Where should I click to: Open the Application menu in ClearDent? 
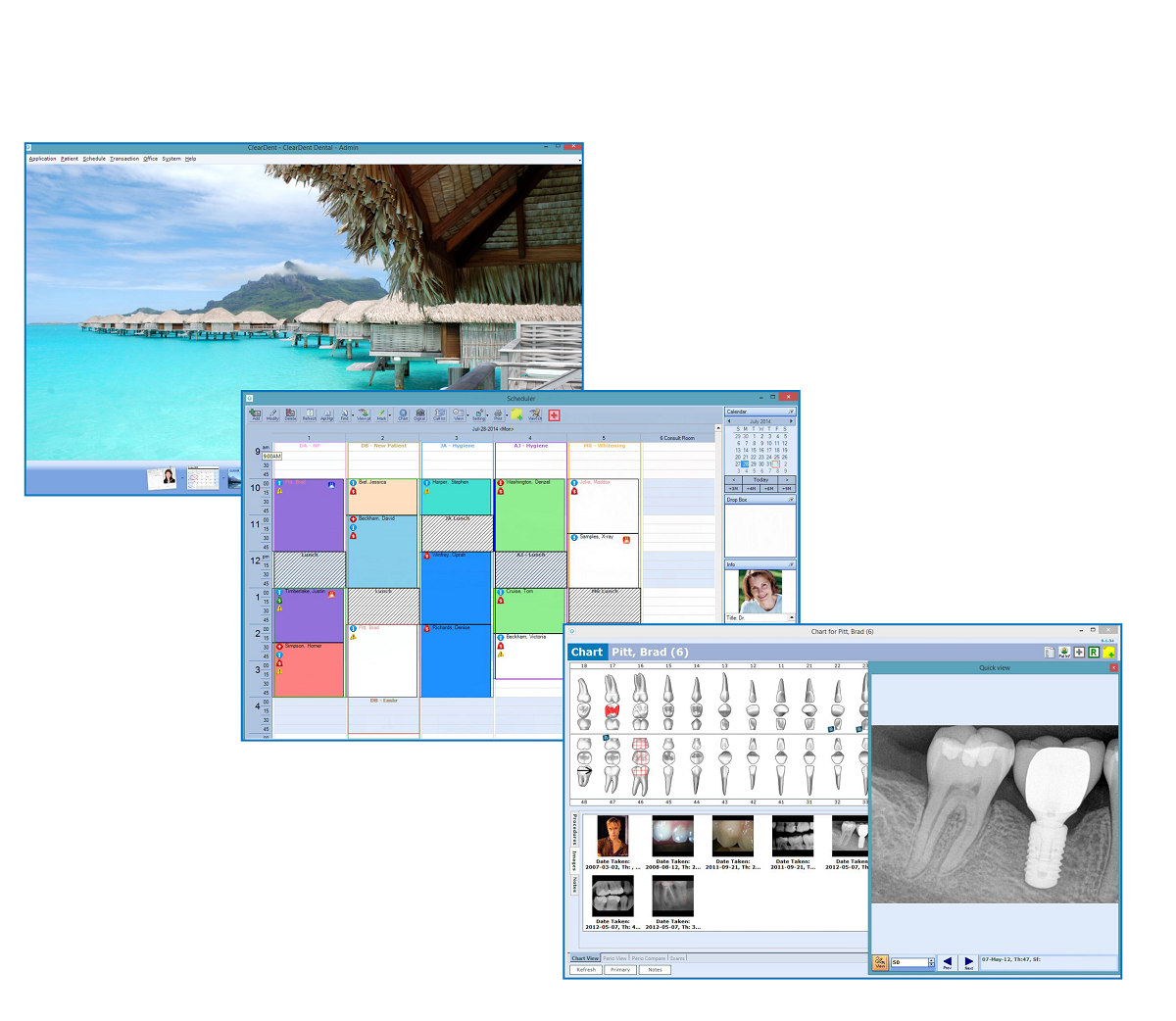pyautogui.click(x=42, y=158)
